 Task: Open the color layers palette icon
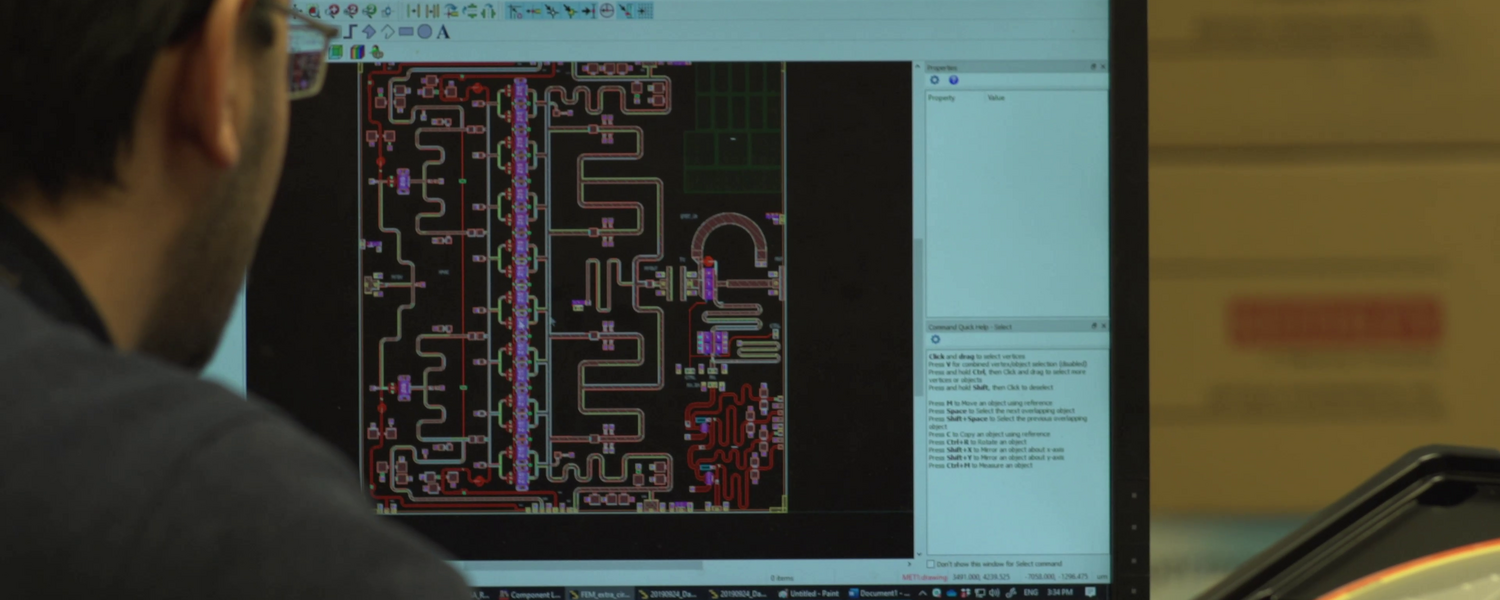click(357, 52)
